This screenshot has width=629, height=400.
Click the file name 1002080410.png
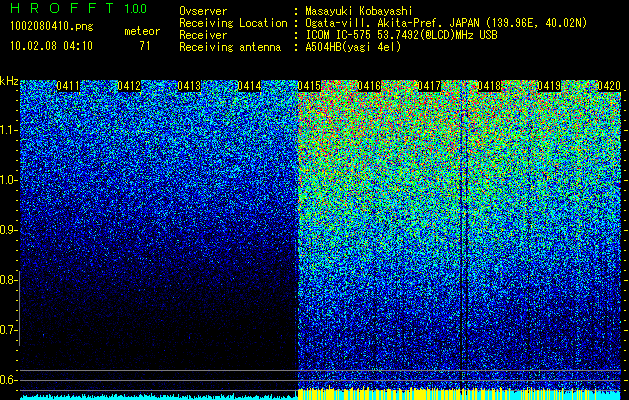pyautogui.click(x=51, y=27)
